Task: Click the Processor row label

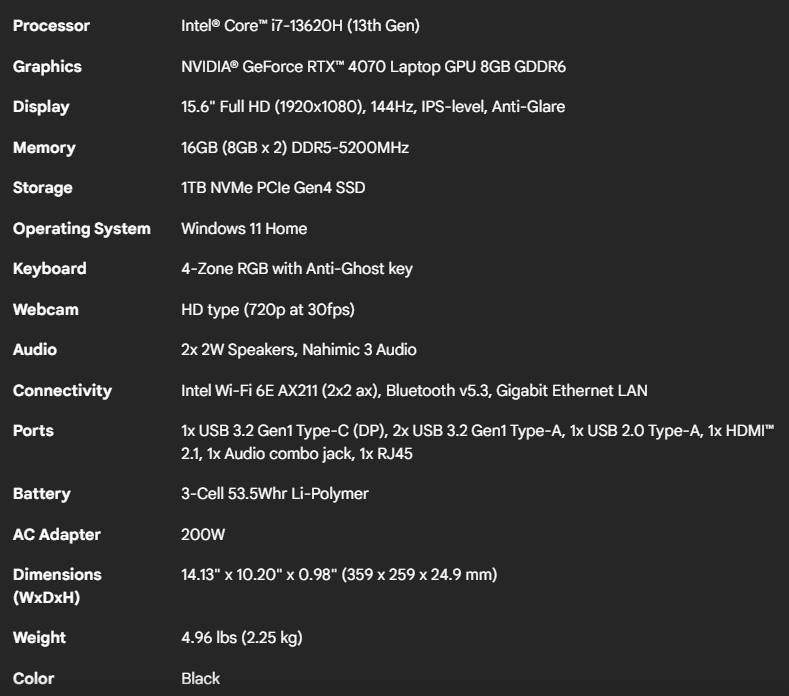Action: (x=51, y=25)
